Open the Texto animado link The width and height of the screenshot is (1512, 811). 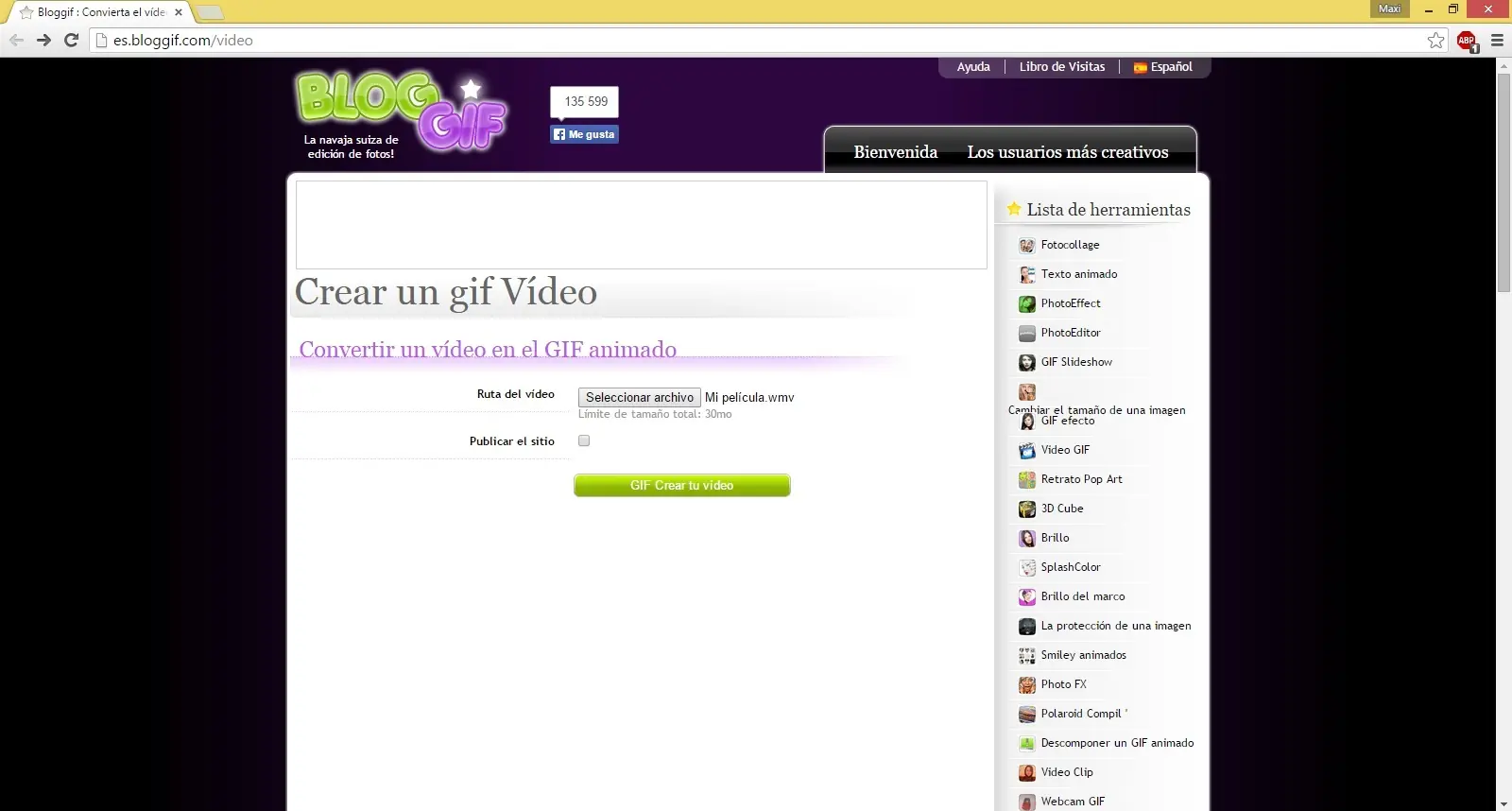(1079, 274)
